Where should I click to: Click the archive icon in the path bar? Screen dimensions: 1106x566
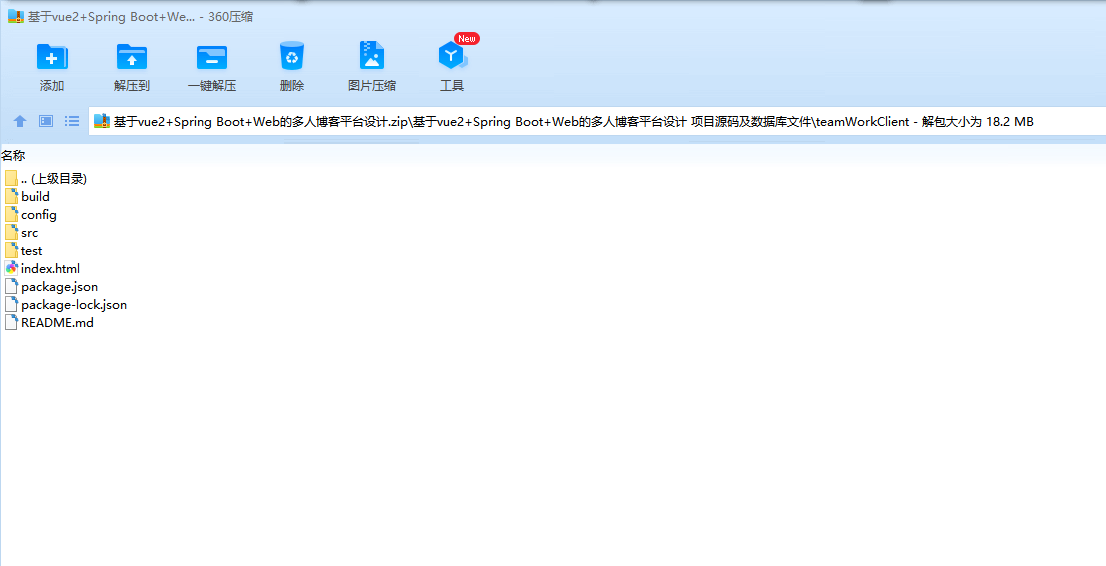pyautogui.click(x=102, y=121)
